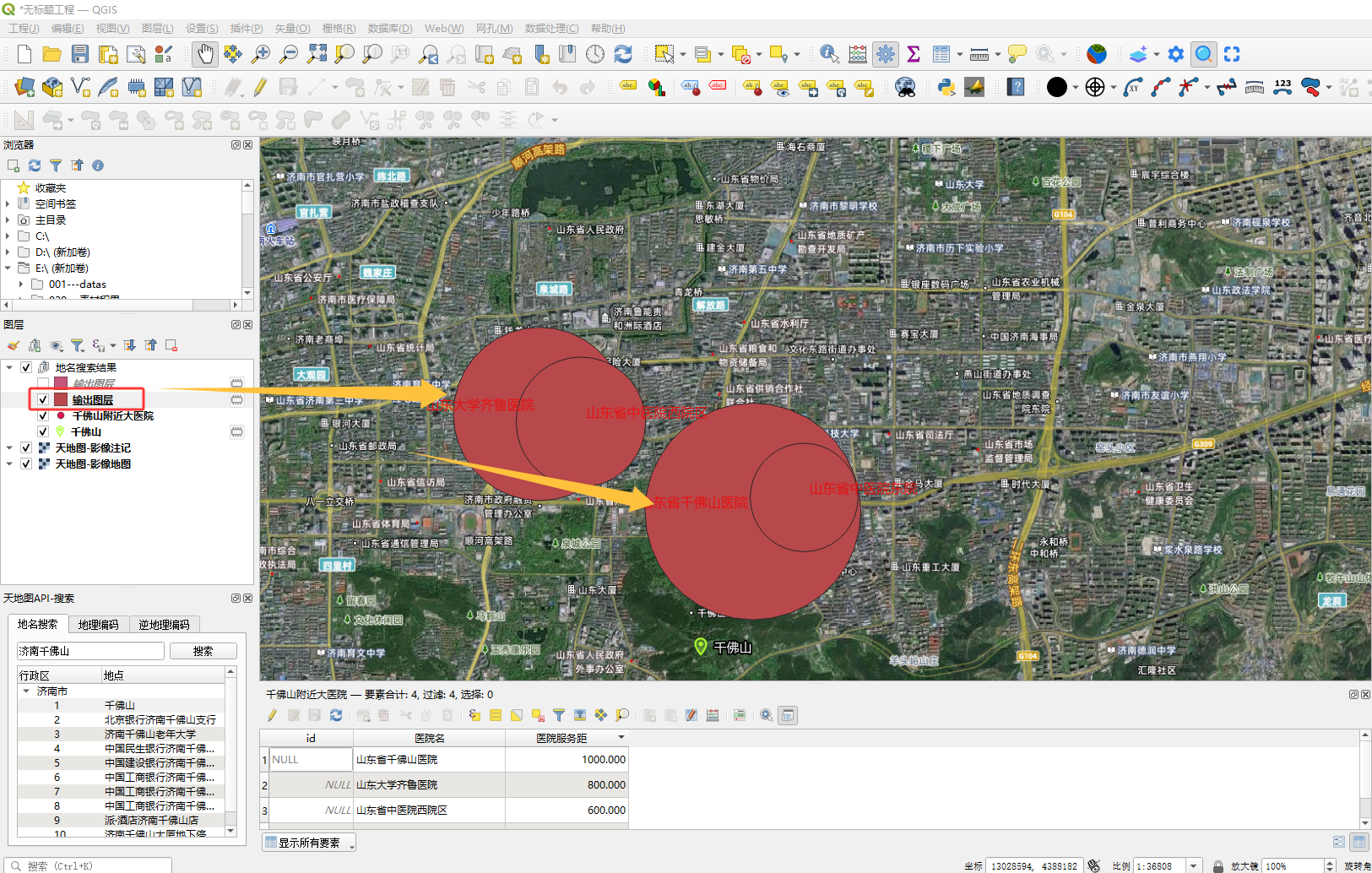
Task: Click the 行政区 column header
Action: (x=59, y=675)
